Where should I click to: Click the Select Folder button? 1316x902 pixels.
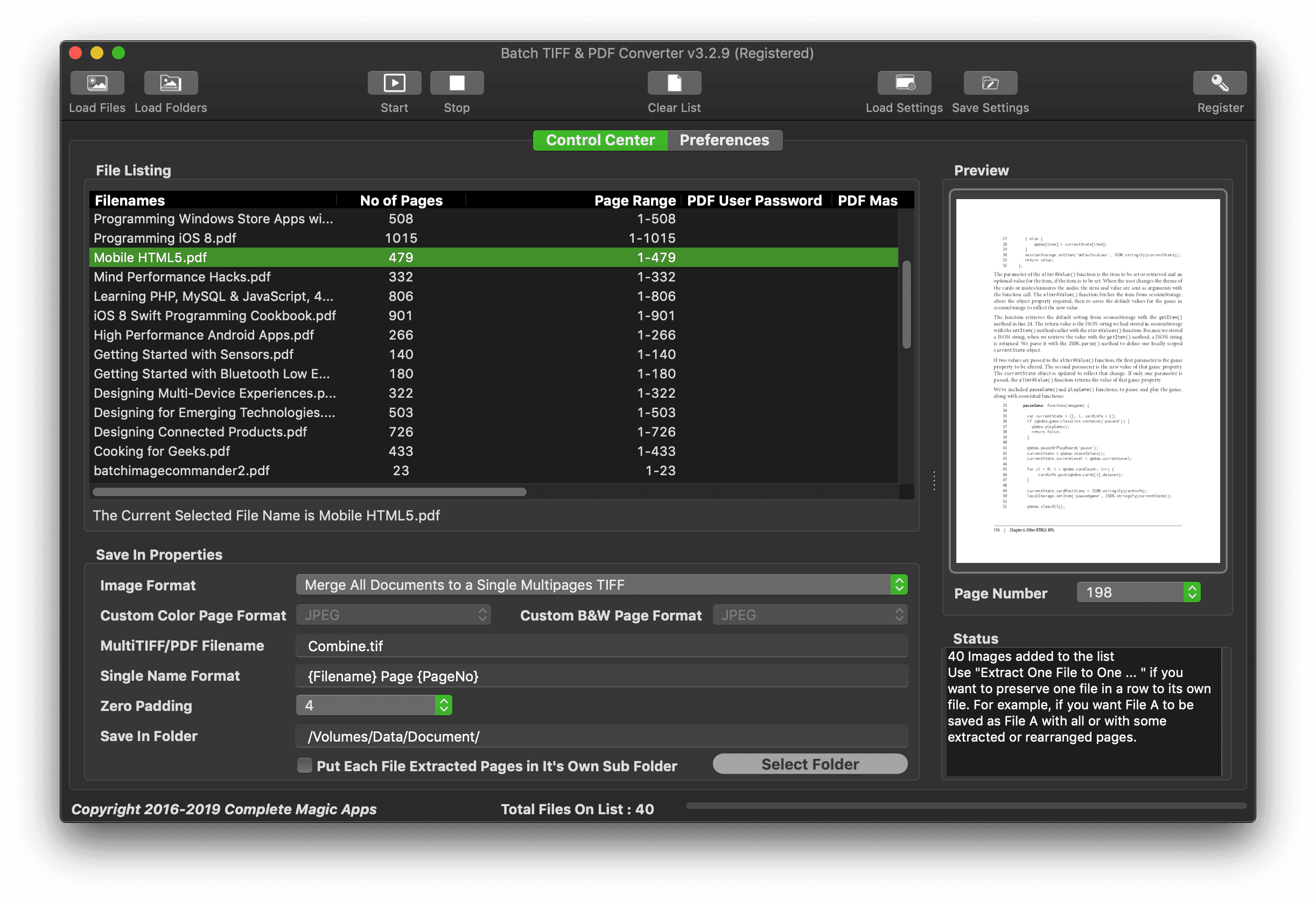pyautogui.click(x=810, y=764)
